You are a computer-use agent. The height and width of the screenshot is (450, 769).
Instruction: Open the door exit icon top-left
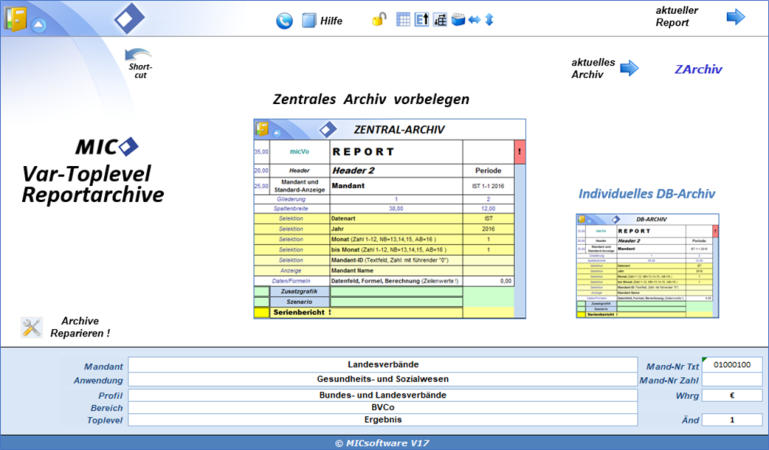pyautogui.click(x=16, y=17)
